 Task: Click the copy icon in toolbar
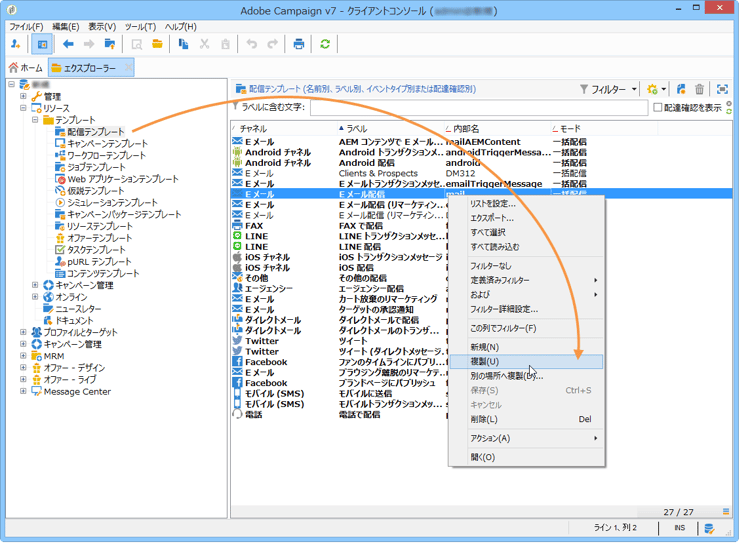[x=183, y=44]
